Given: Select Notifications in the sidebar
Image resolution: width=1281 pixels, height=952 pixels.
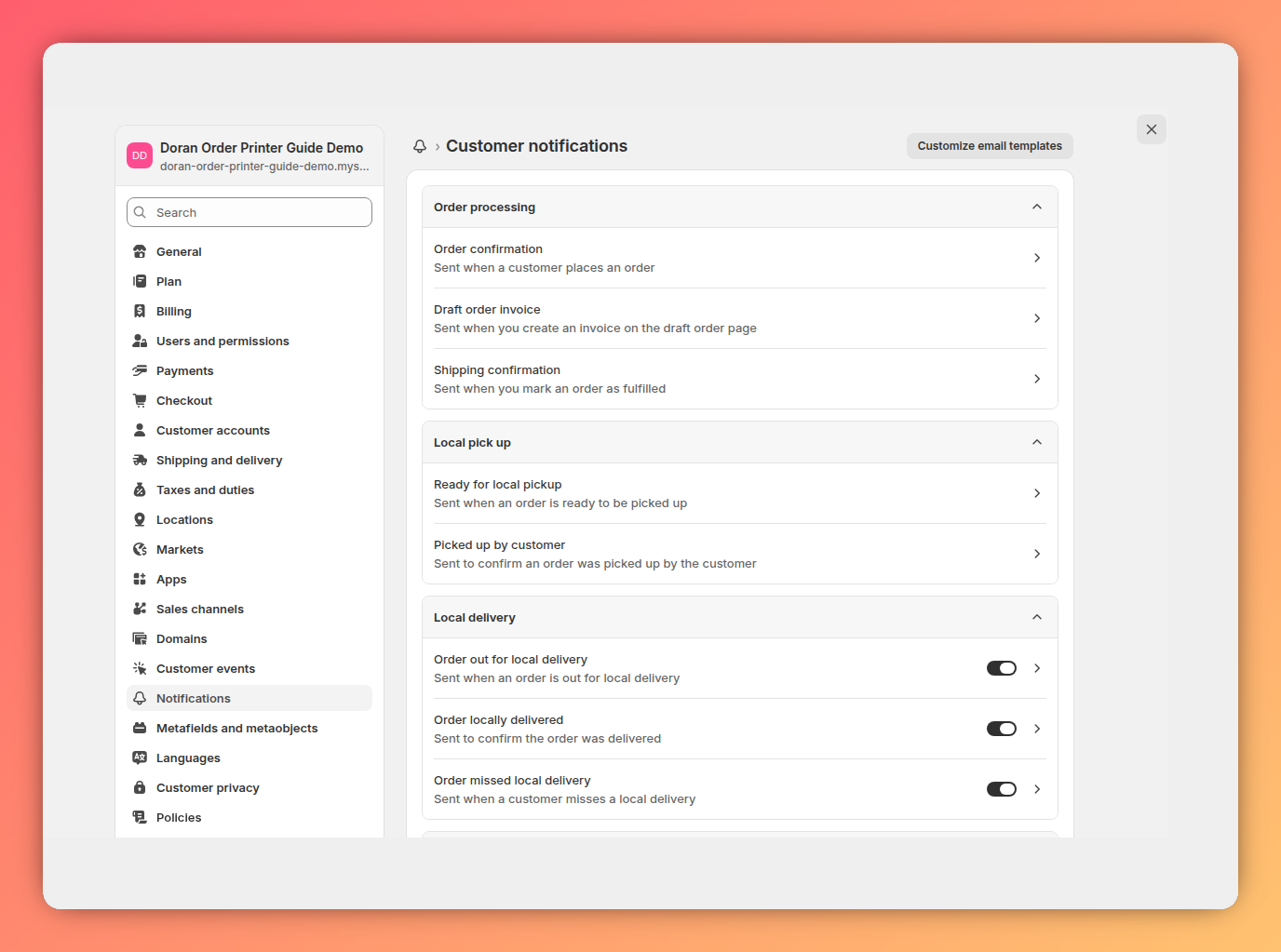Looking at the screenshot, I should click(x=249, y=698).
